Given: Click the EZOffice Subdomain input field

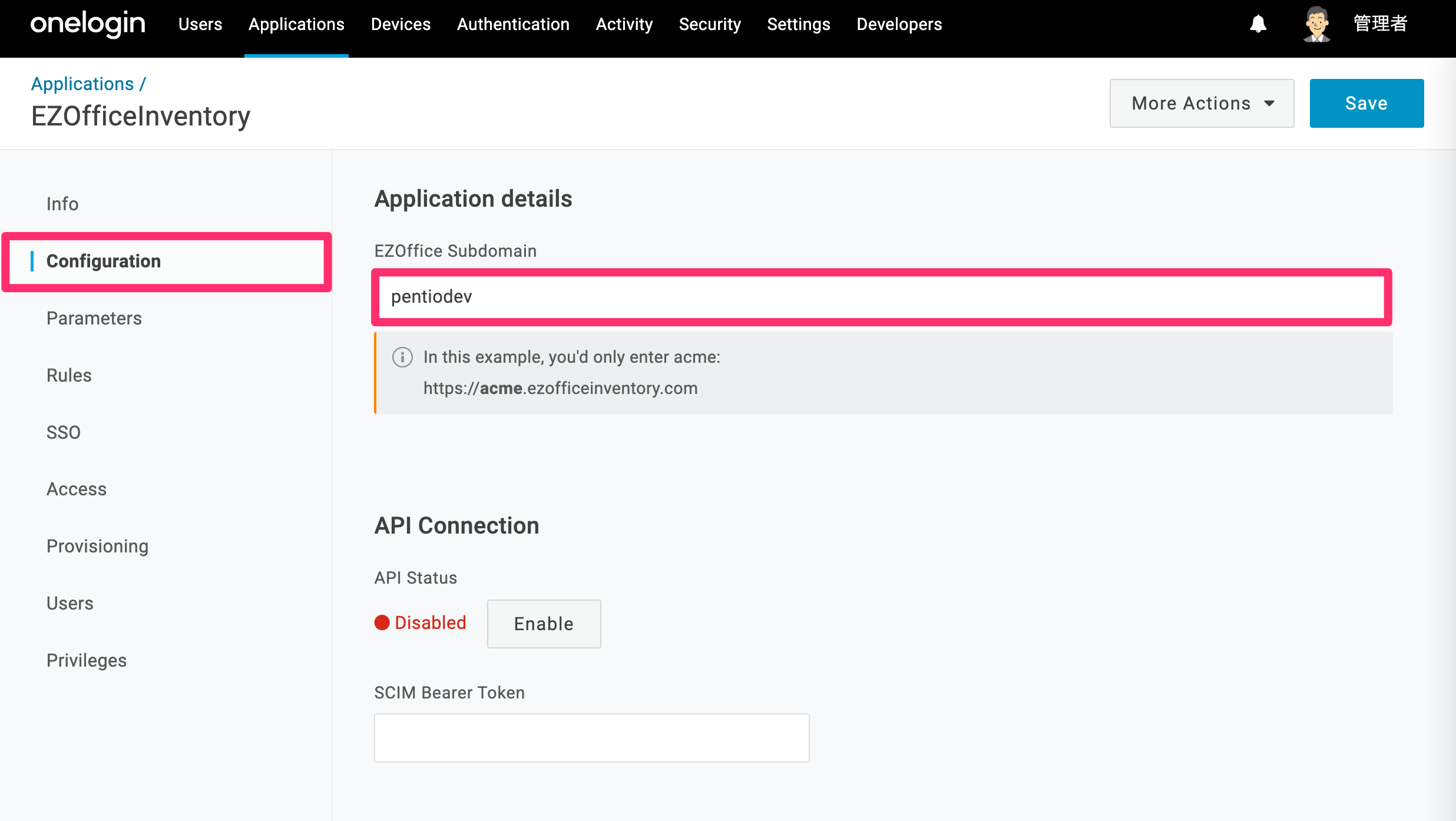Looking at the screenshot, I should click(882, 297).
